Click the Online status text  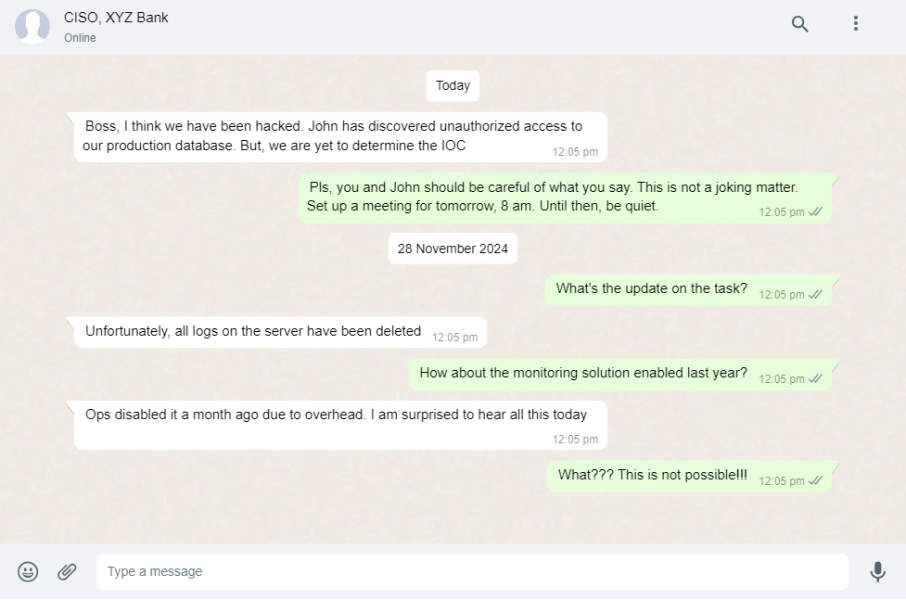click(x=80, y=38)
